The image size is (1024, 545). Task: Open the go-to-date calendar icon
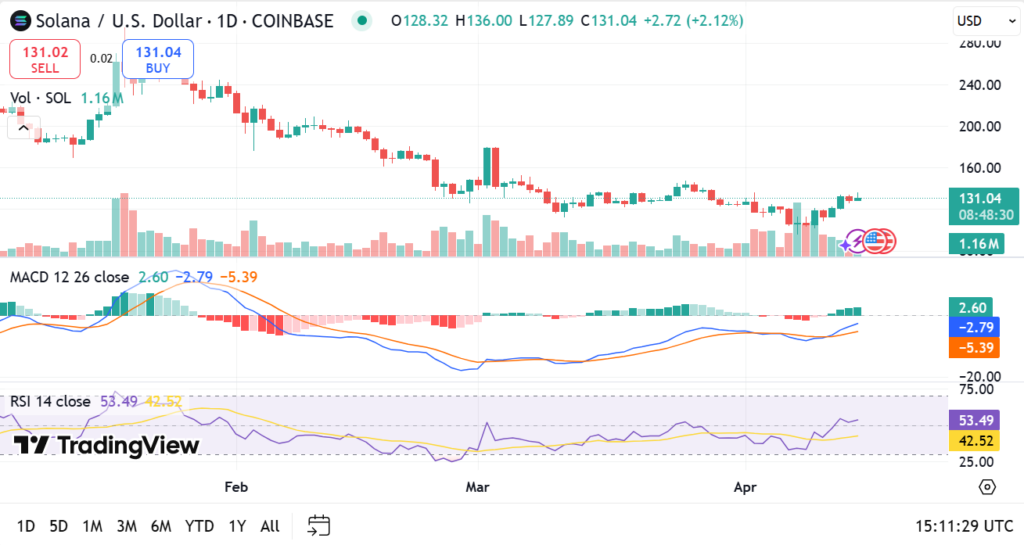click(x=319, y=525)
